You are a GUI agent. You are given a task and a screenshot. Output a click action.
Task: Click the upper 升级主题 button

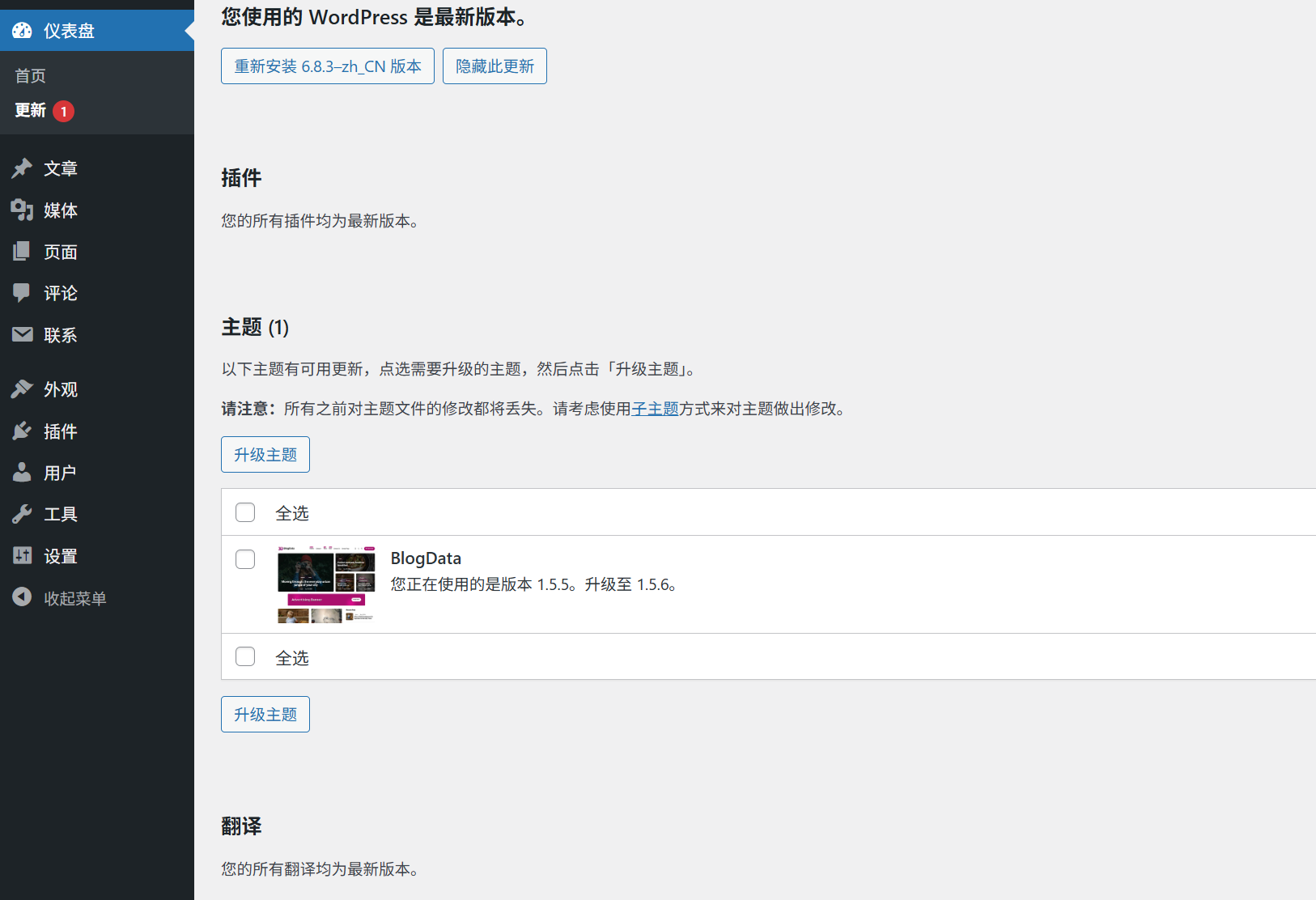(x=265, y=455)
